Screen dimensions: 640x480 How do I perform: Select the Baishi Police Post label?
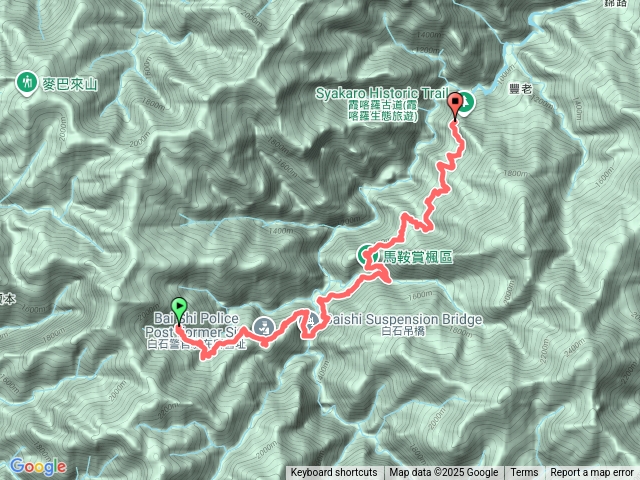[x=192, y=325]
